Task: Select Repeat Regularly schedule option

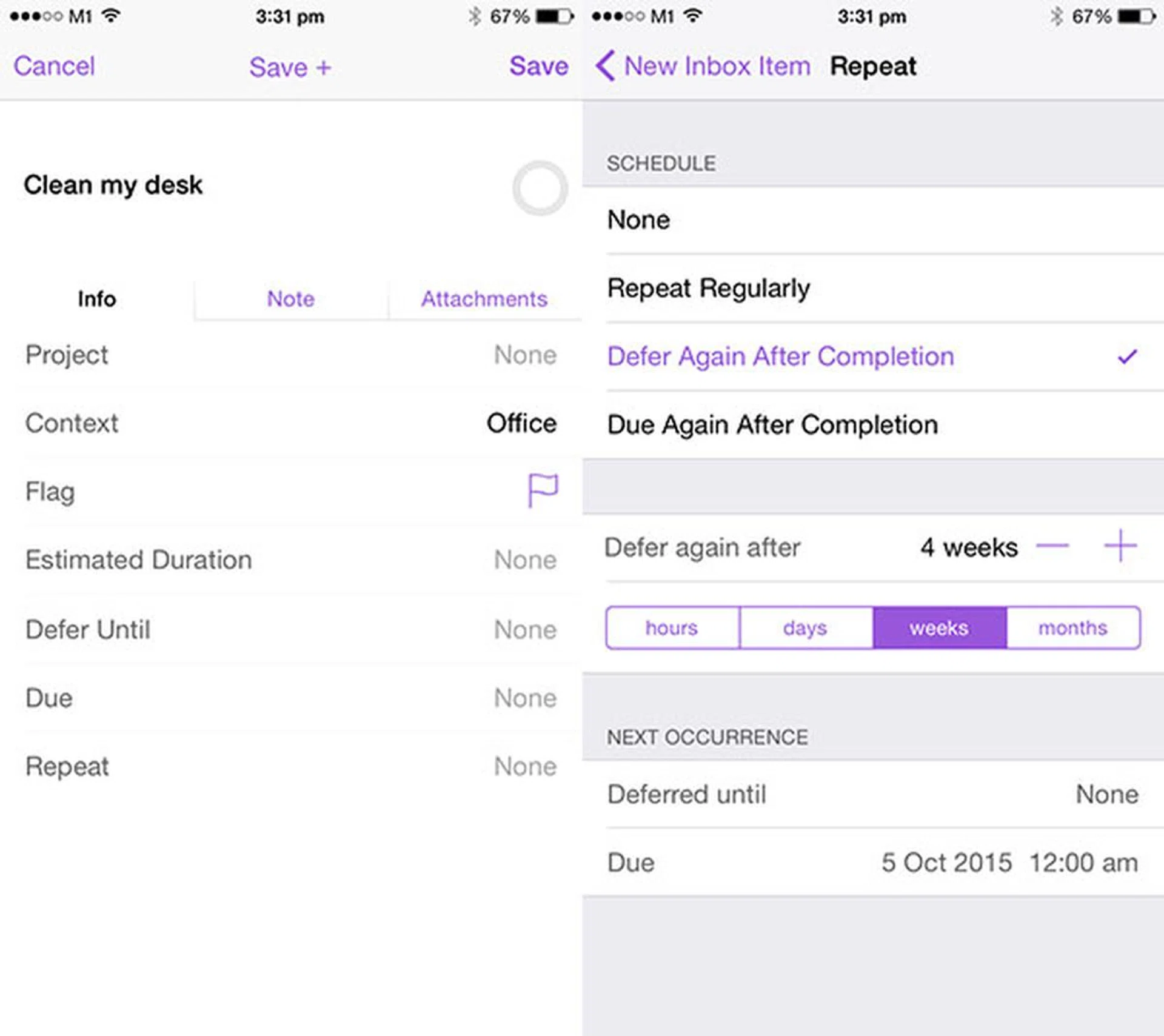Action: pos(708,288)
